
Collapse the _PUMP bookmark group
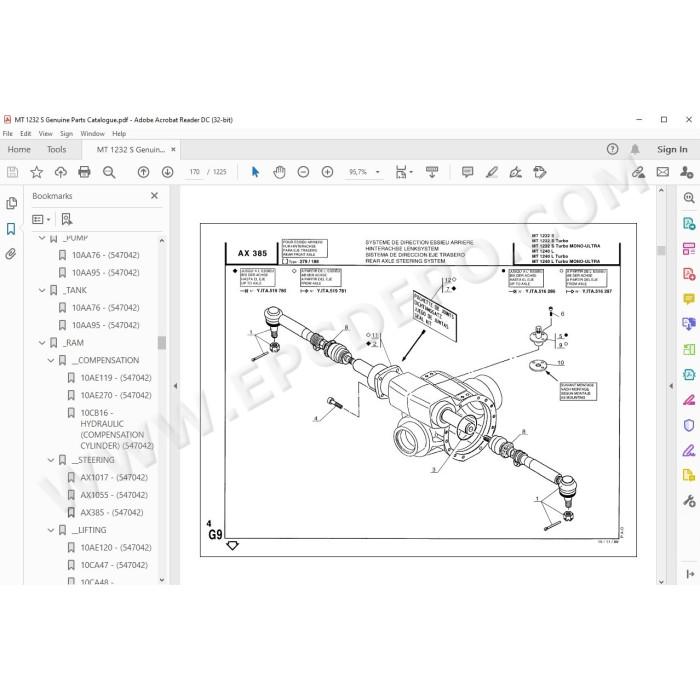click(x=42, y=238)
